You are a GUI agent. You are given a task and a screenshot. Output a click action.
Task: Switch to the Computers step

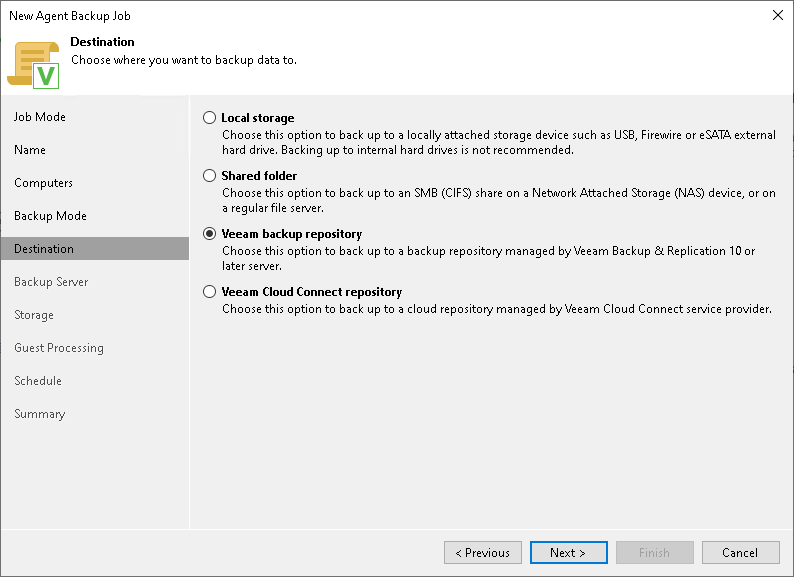click(43, 183)
